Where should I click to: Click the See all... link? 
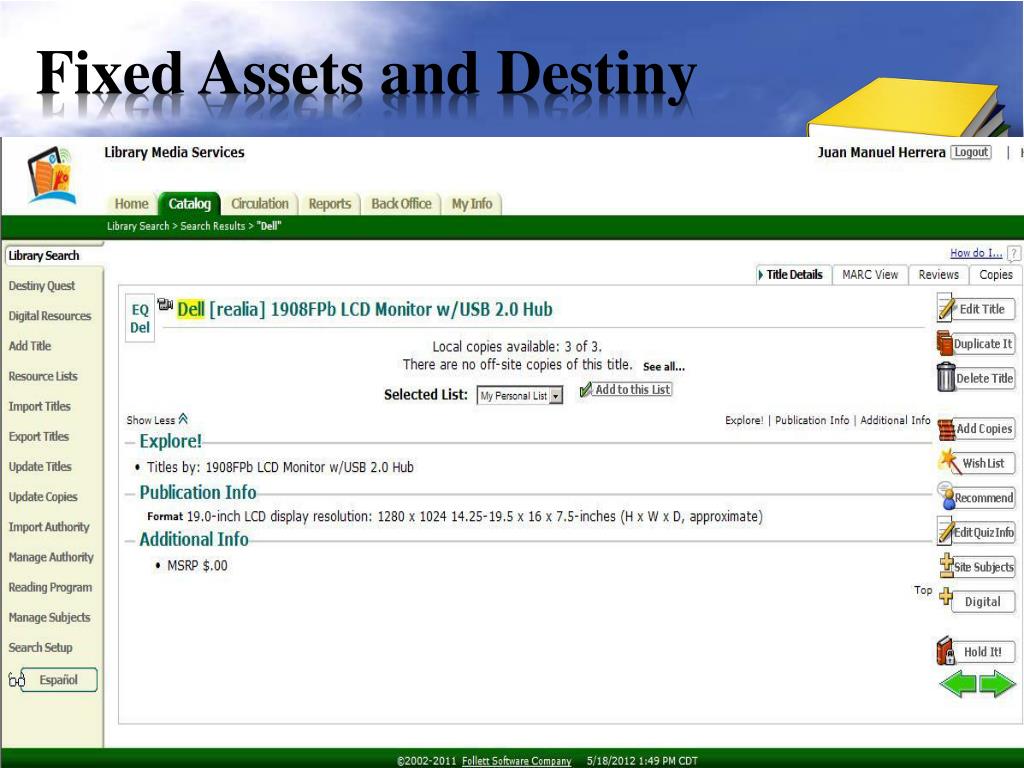click(x=664, y=367)
